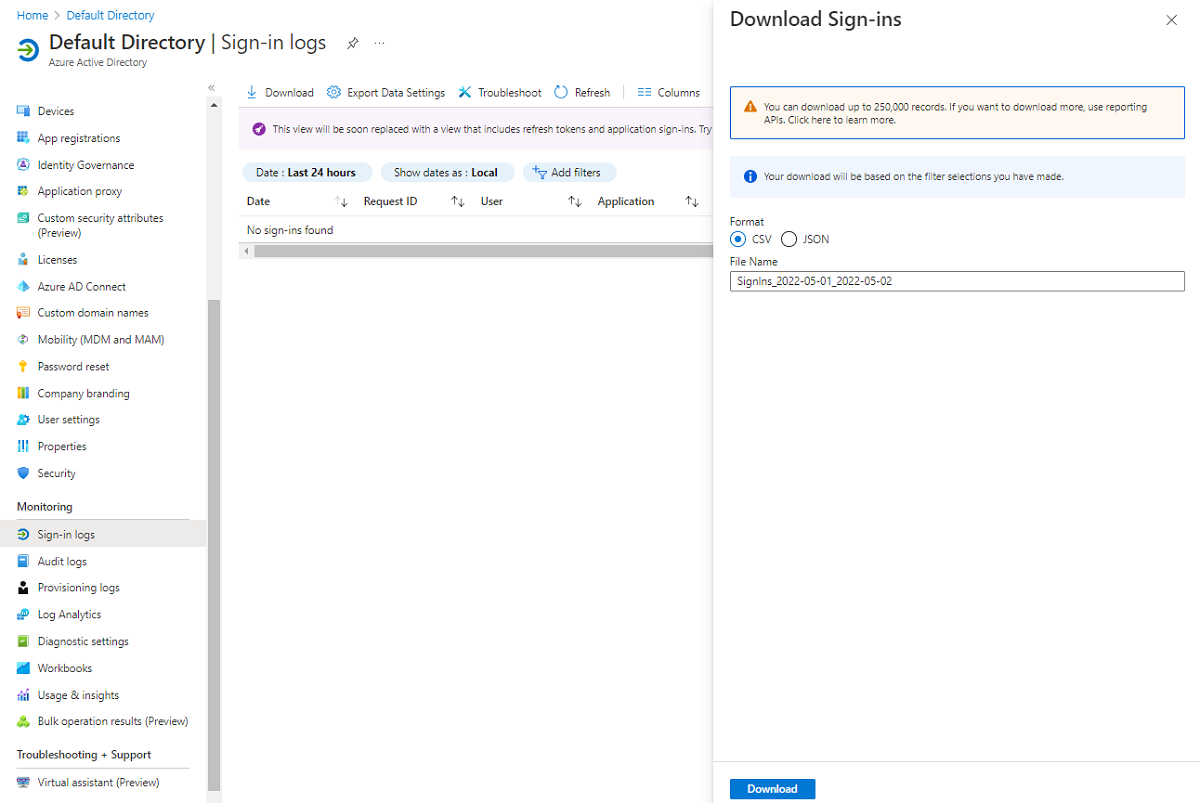Click the Application proxy icon
The height and width of the screenshot is (803, 1200).
[23, 191]
